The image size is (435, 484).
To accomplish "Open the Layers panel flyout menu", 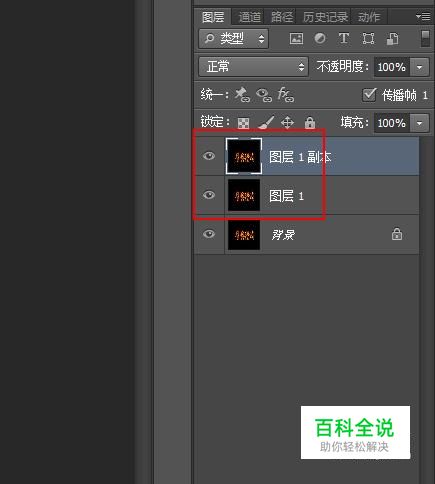I will [423, 16].
